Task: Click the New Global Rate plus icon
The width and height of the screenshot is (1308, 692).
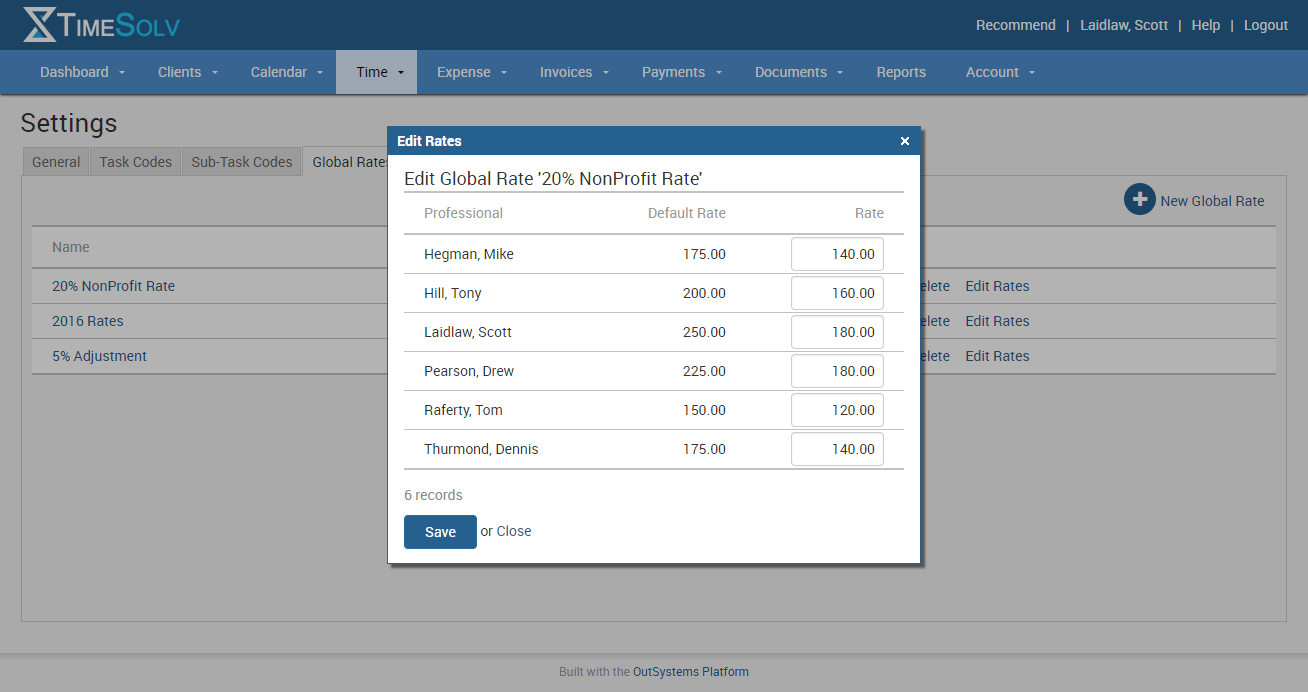Action: pyautogui.click(x=1140, y=200)
